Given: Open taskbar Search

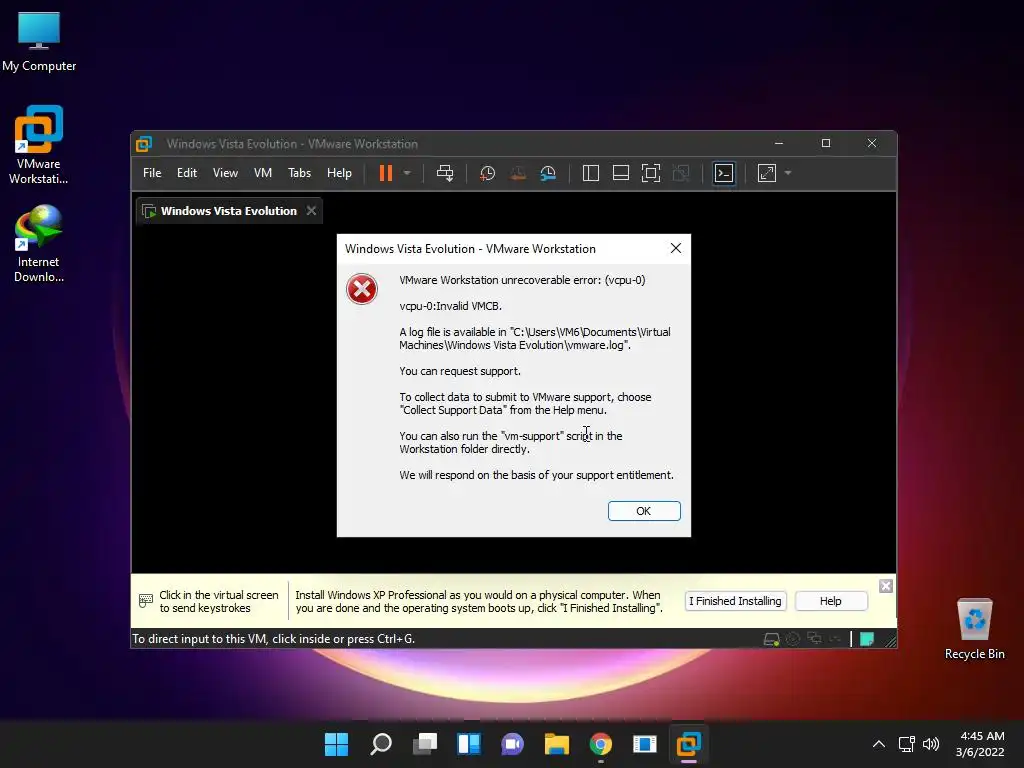Looking at the screenshot, I should tap(381, 744).
